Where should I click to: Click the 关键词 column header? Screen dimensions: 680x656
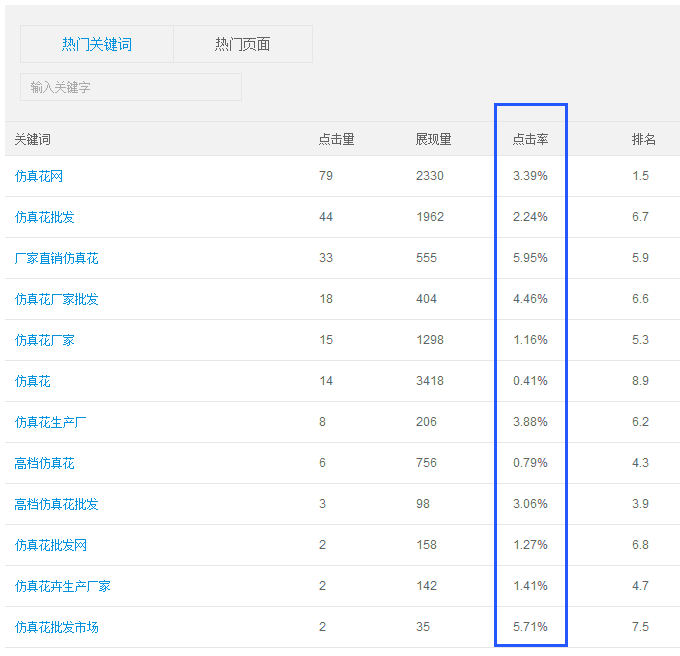[32, 139]
